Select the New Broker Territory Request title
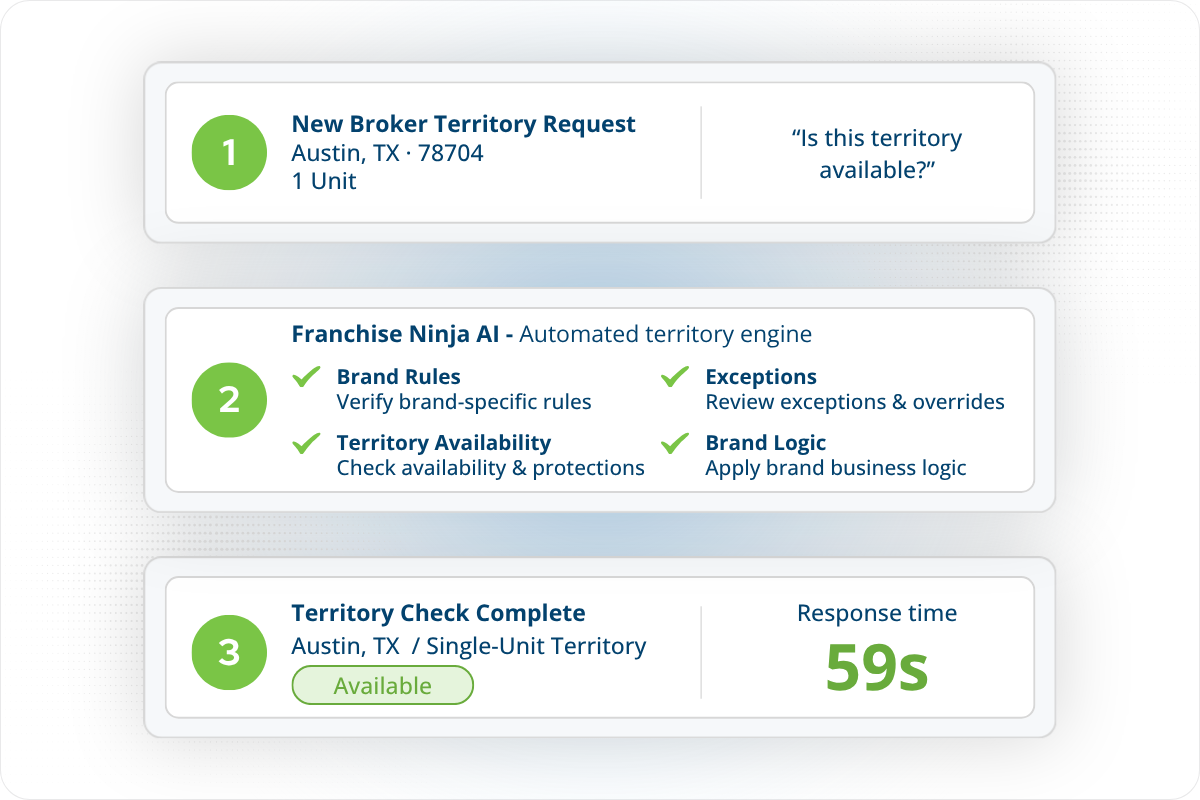1200x800 pixels. (x=463, y=124)
